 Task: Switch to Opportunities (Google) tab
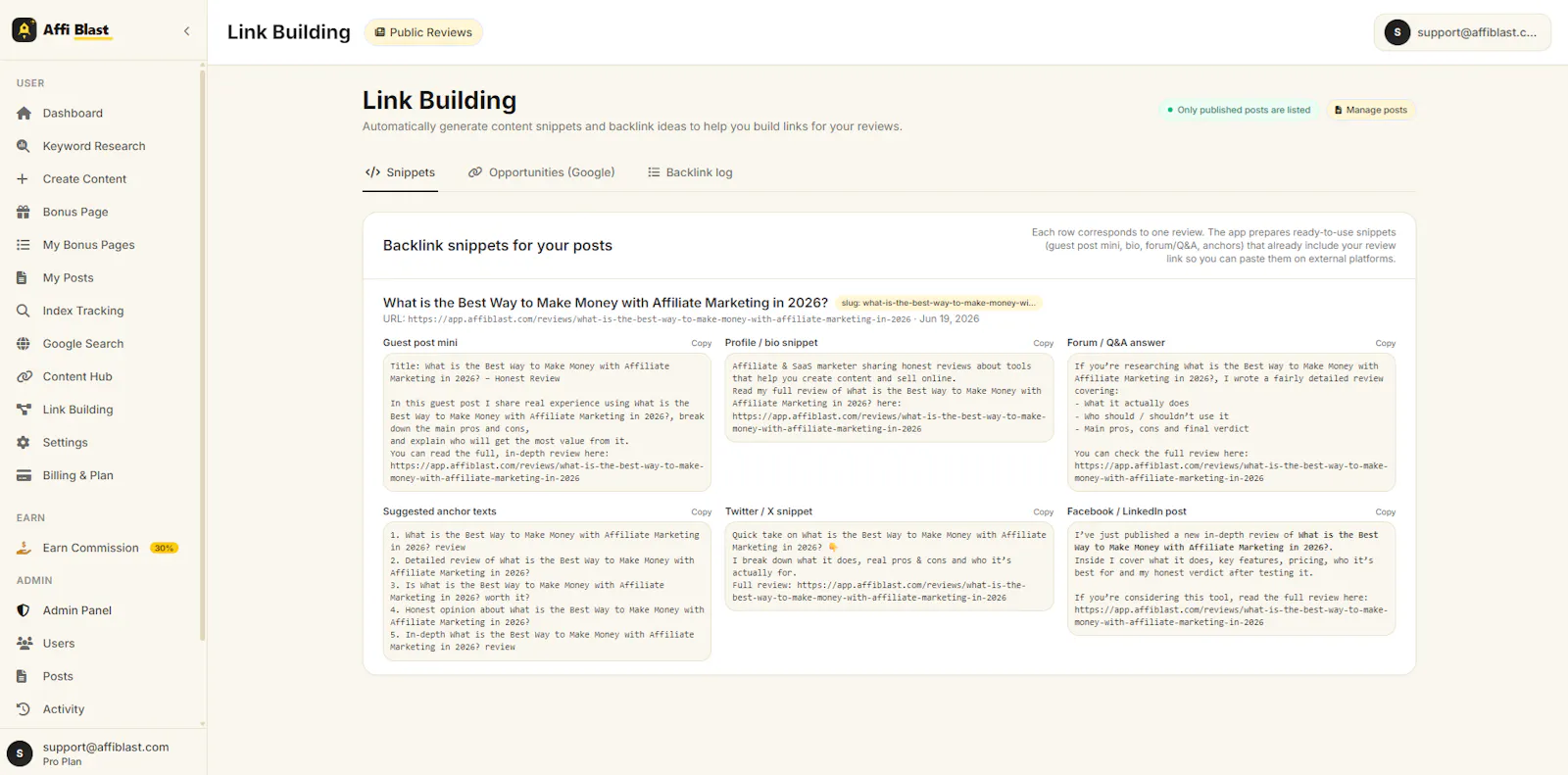coord(542,172)
